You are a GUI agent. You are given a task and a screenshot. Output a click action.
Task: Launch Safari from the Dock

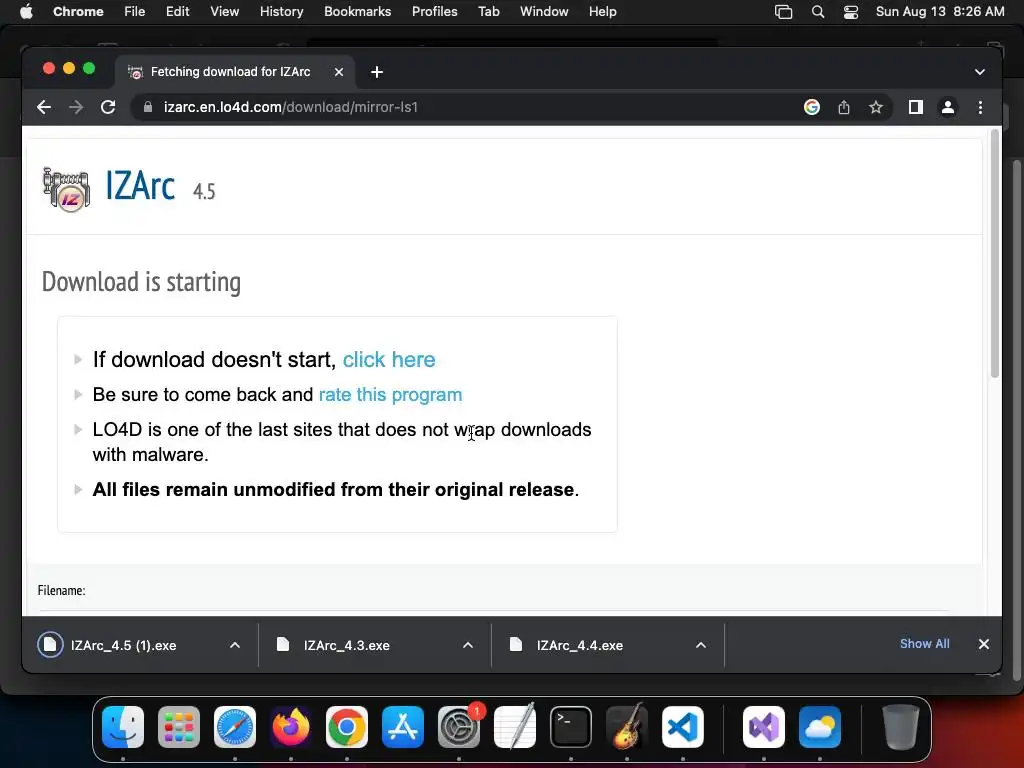click(235, 727)
